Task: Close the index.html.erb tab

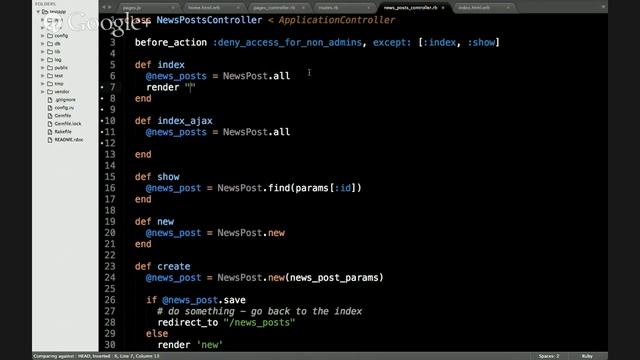Action: coord(508,8)
